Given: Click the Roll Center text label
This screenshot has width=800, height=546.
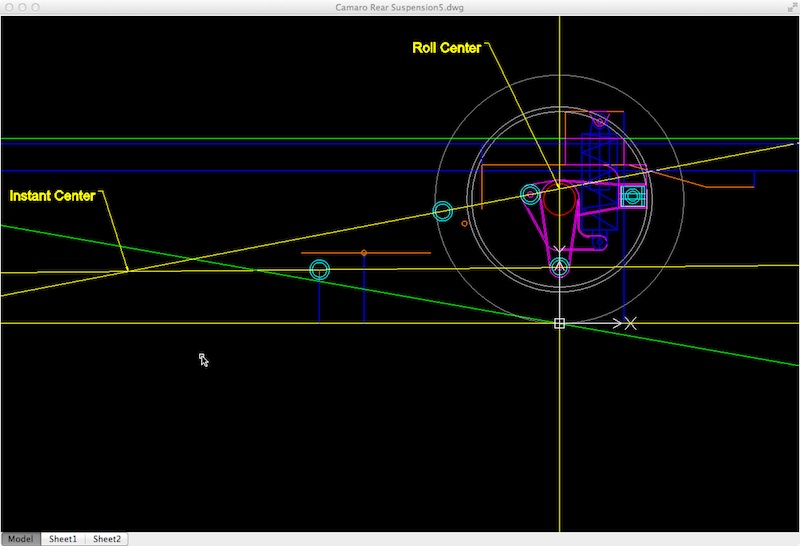Looking at the screenshot, I should (445, 48).
